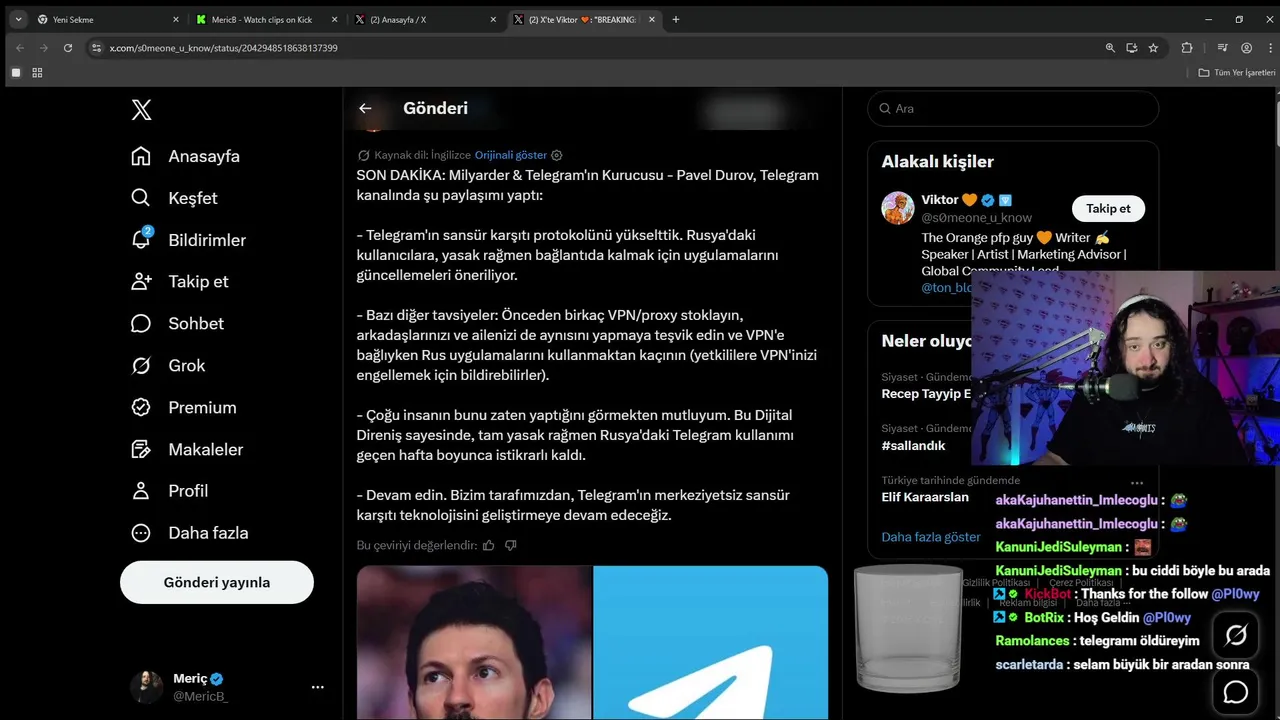Click Daha fazla circle icon

pyautogui.click(x=141, y=533)
